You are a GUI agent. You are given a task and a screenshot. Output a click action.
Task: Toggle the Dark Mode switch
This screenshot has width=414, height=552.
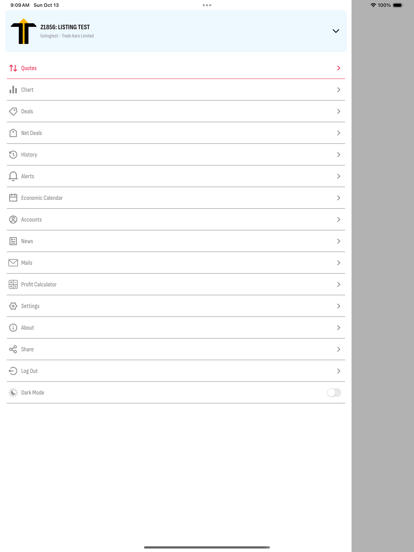(334, 392)
